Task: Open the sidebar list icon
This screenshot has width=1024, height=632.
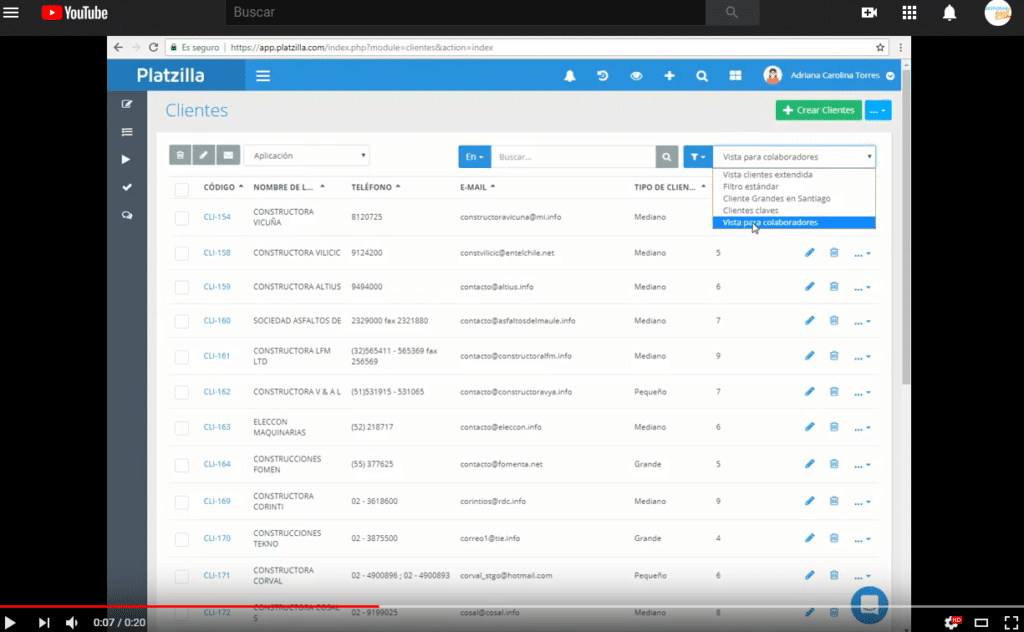Action: [127, 132]
